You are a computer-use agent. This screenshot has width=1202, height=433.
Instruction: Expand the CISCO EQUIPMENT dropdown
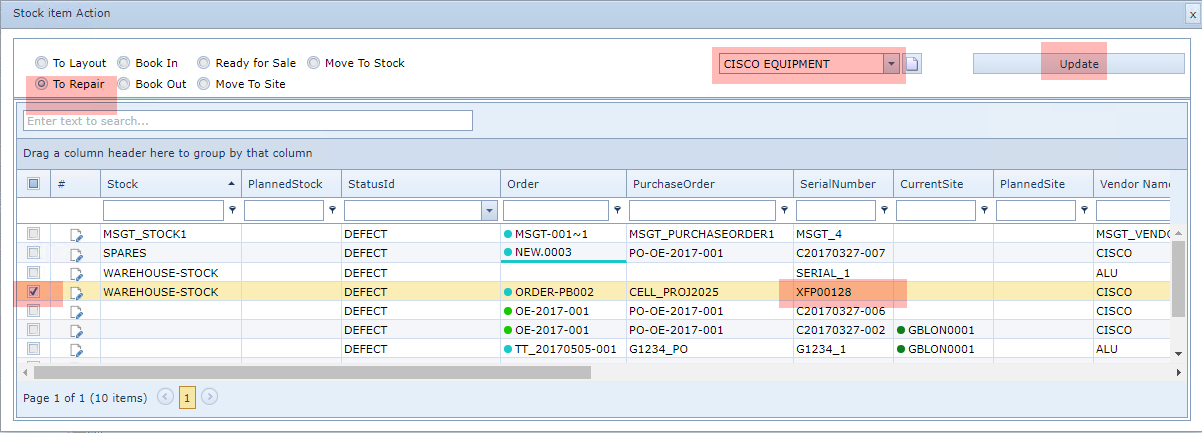pyautogui.click(x=890, y=64)
